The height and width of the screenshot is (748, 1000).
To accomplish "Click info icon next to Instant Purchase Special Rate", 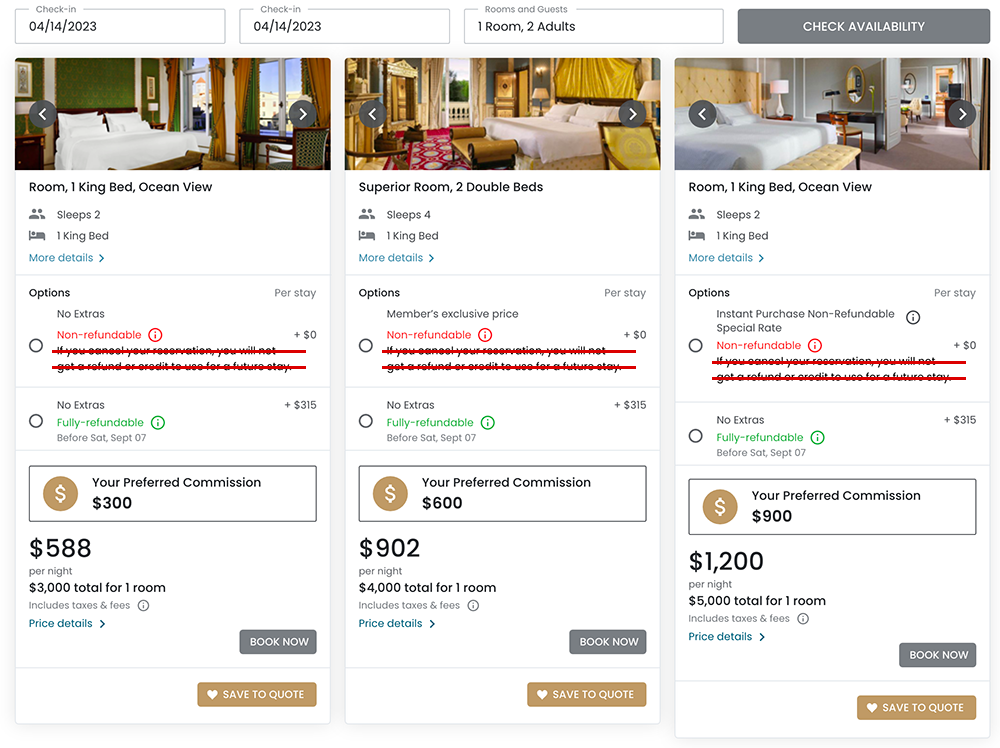I will [x=913, y=318].
